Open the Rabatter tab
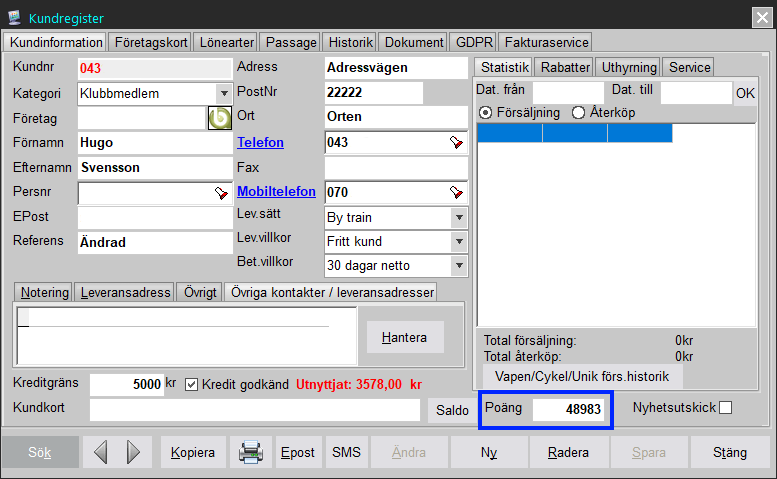Screen dimensions: 777x479 [x=565, y=67]
